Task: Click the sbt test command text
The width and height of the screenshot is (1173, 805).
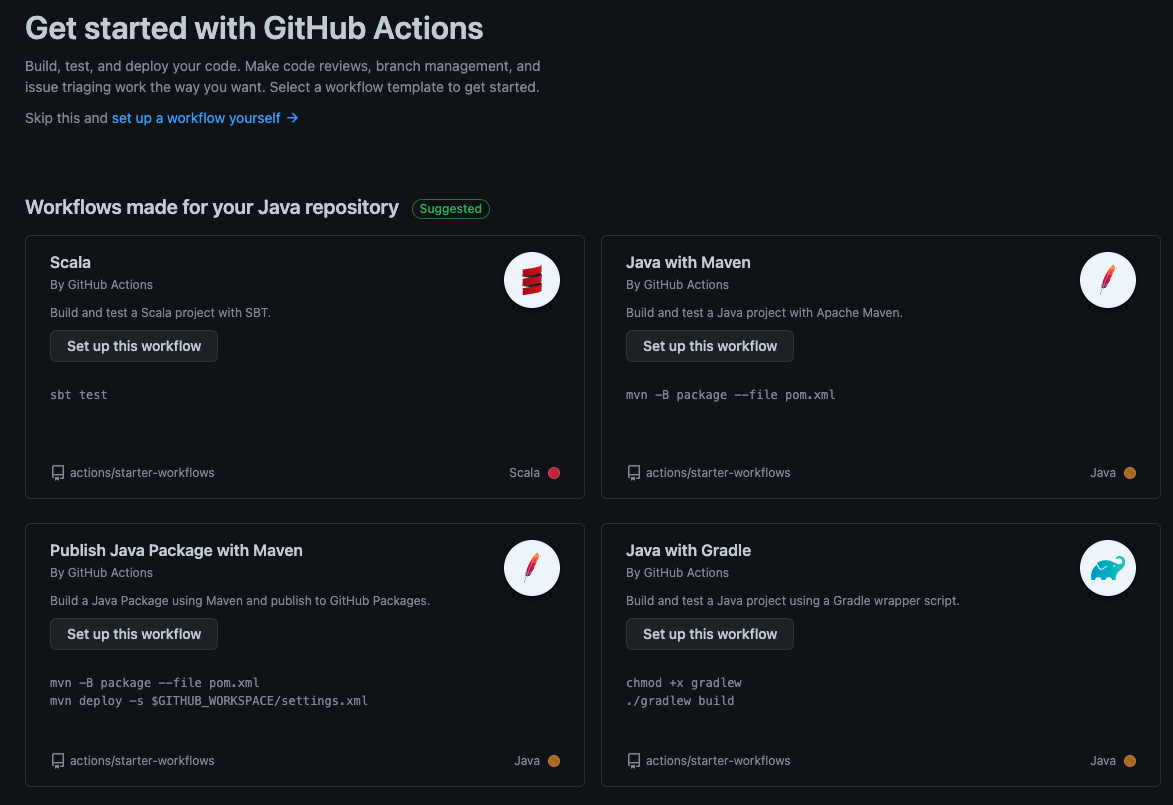Action: 79,395
